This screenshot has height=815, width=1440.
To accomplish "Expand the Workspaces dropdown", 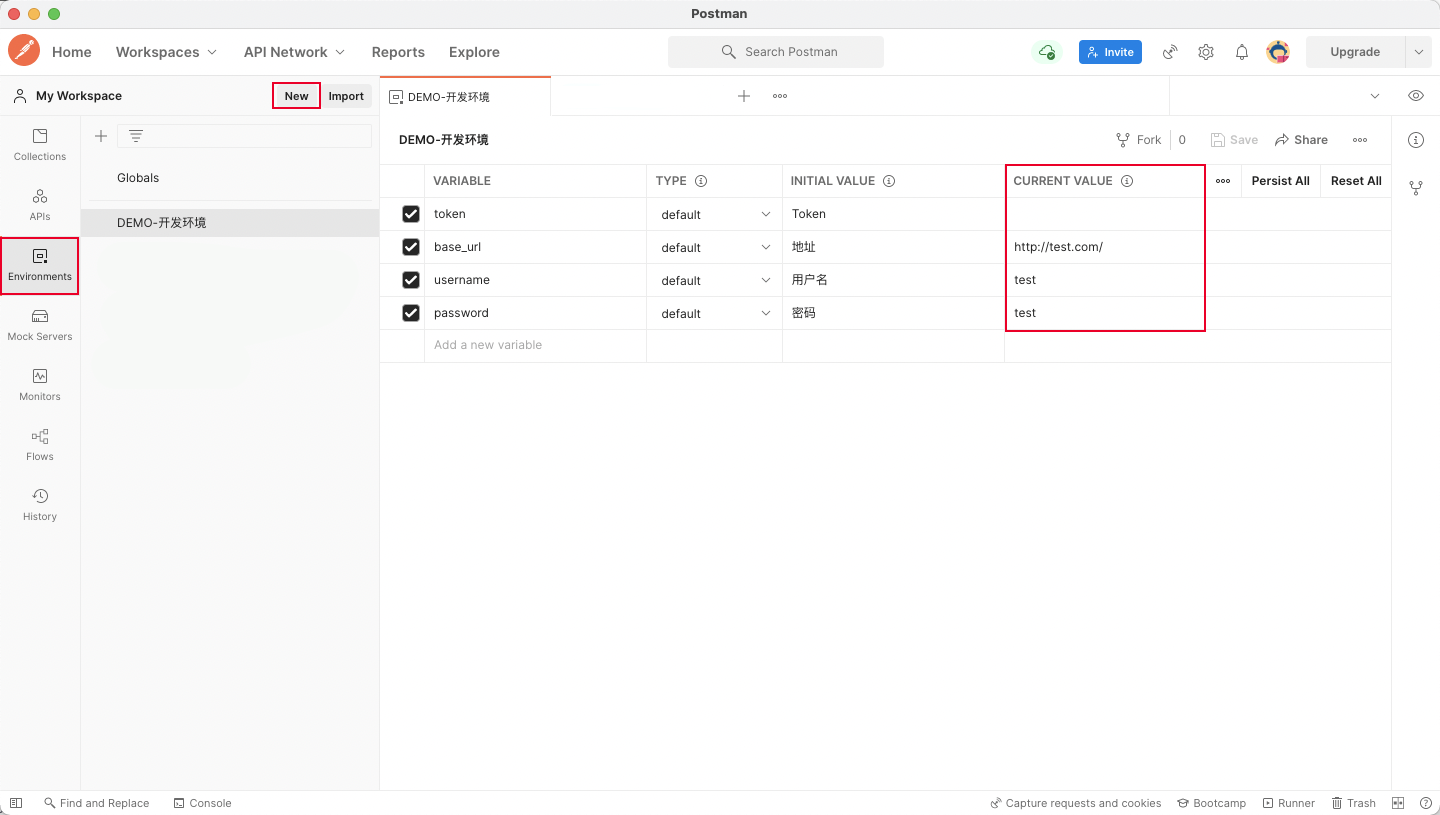I will pos(166,52).
